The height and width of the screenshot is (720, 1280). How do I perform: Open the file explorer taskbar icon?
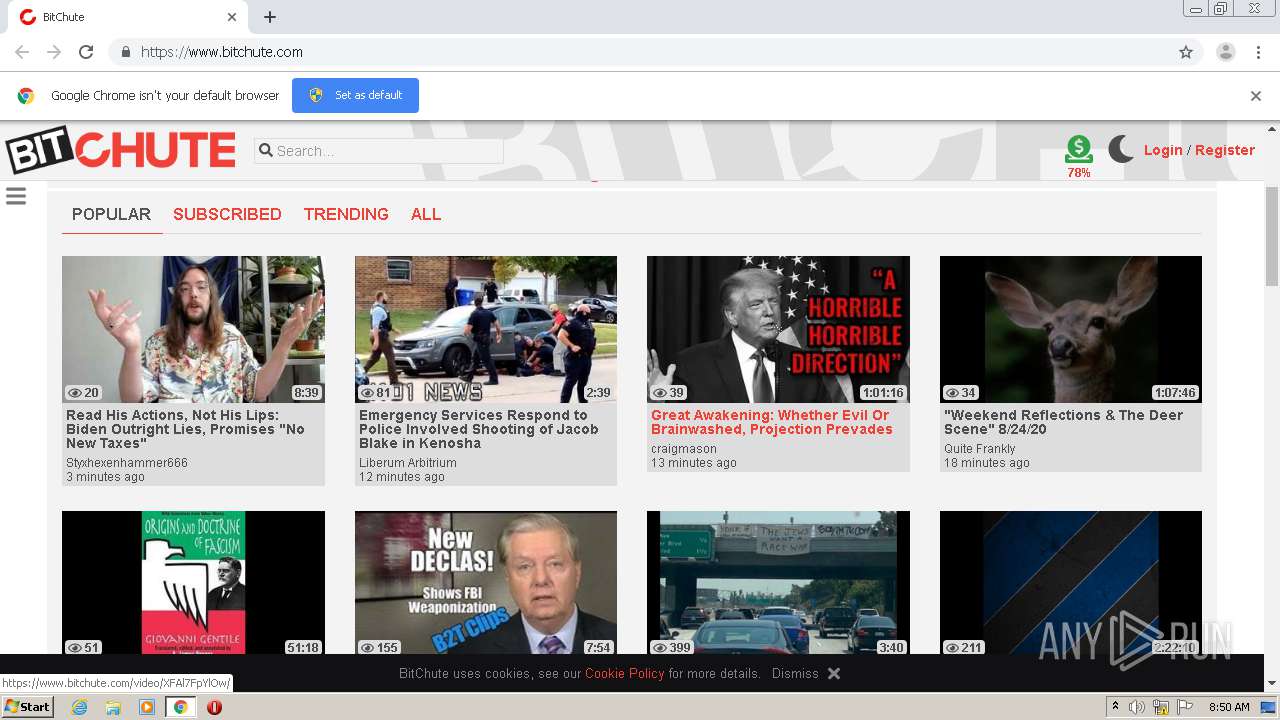113,707
